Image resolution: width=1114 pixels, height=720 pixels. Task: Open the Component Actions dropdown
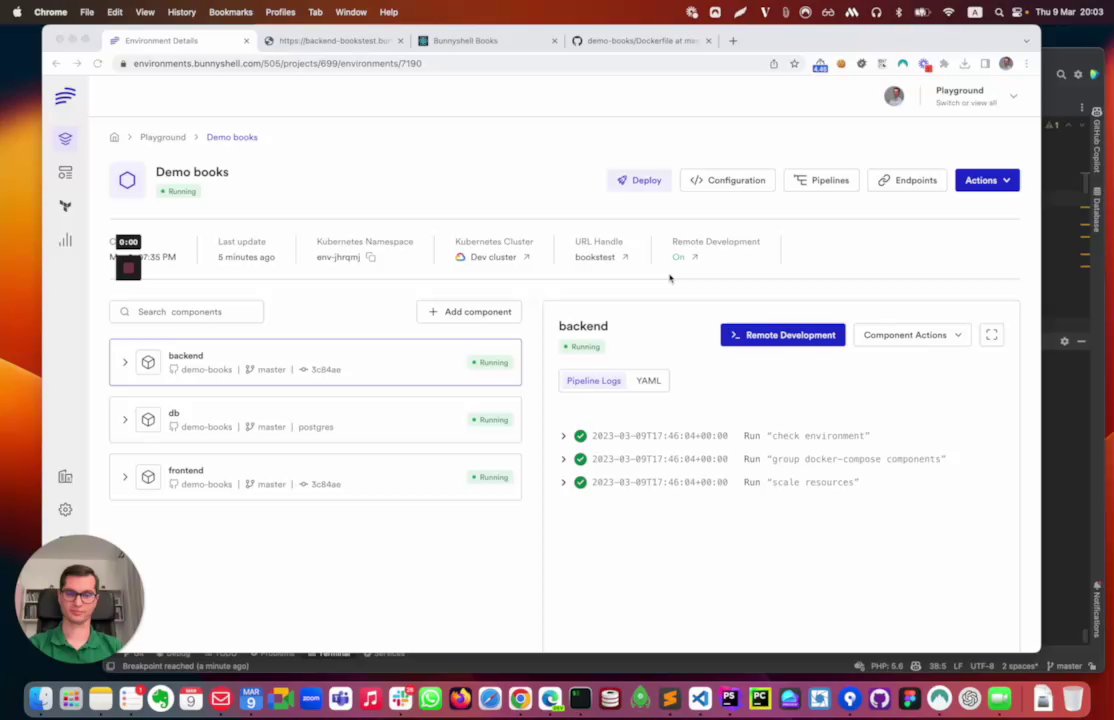(x=912, y=335)
